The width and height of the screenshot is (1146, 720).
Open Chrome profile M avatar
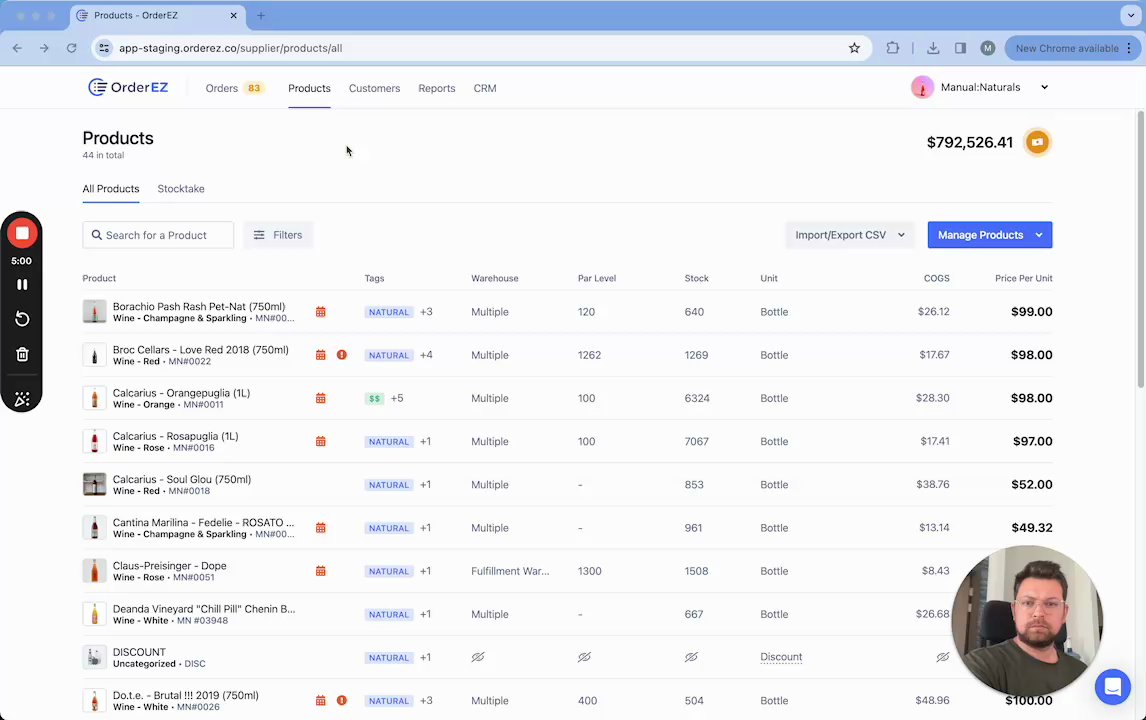click(987, 48)
